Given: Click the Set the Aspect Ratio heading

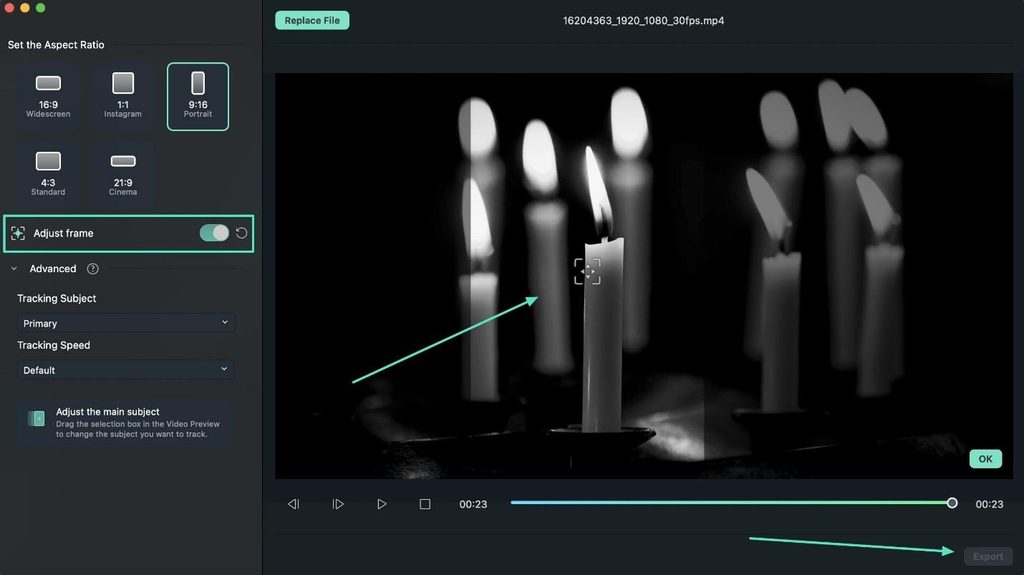Looking at the screenshot, I should [56, 45].
